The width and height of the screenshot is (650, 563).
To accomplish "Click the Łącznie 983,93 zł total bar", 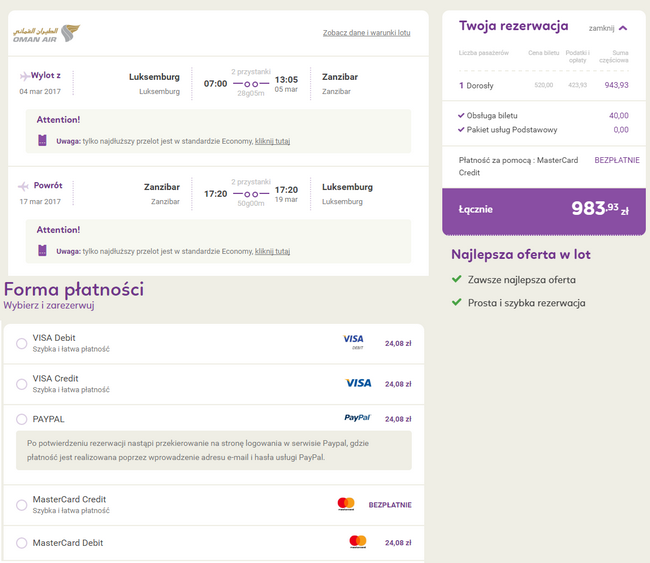I will (x=543, y=211).
